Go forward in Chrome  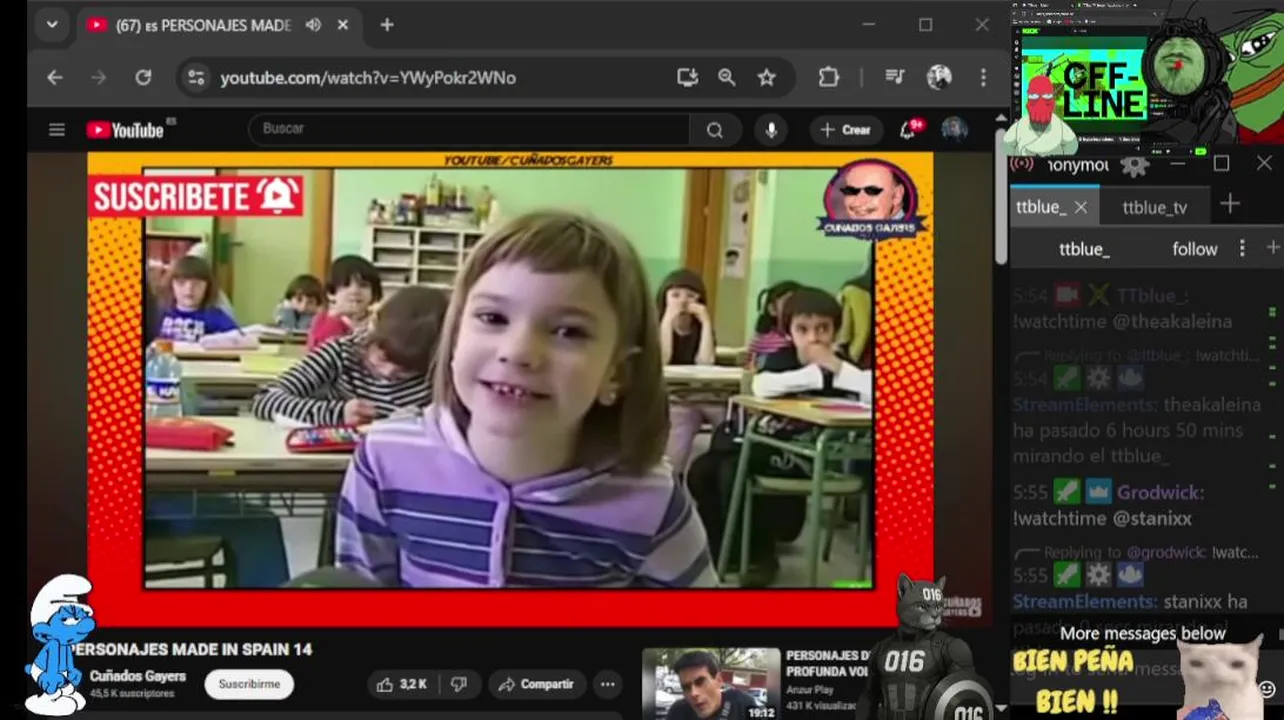tap(98, 77)
